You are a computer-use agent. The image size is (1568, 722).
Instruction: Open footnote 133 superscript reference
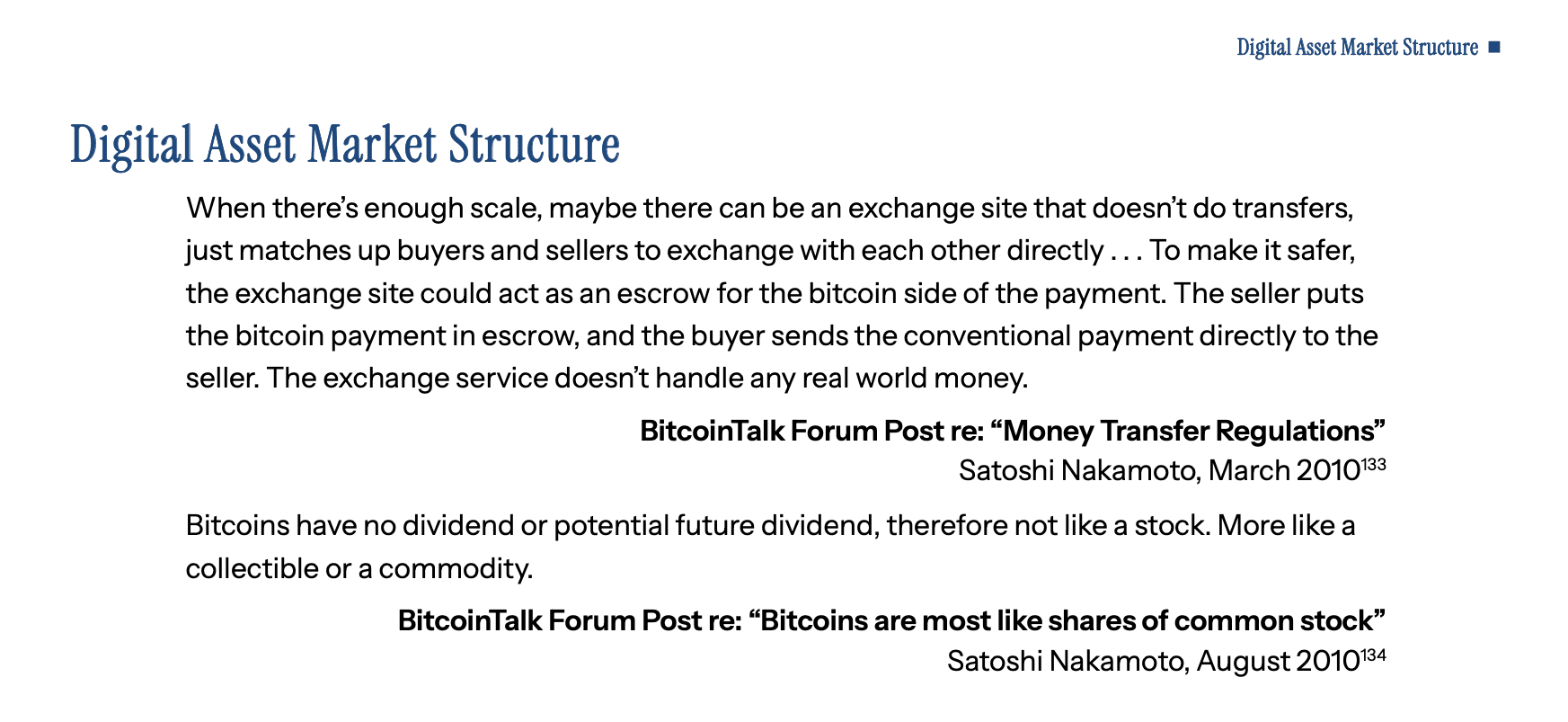[x=1373, y=465]
